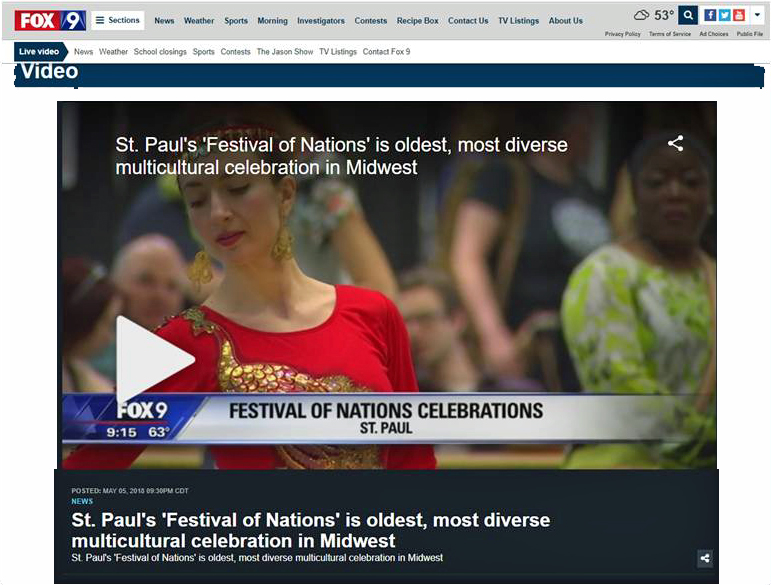Play the Festival of Nations video
Screen dimensions: 771x585
pos(155,359)
